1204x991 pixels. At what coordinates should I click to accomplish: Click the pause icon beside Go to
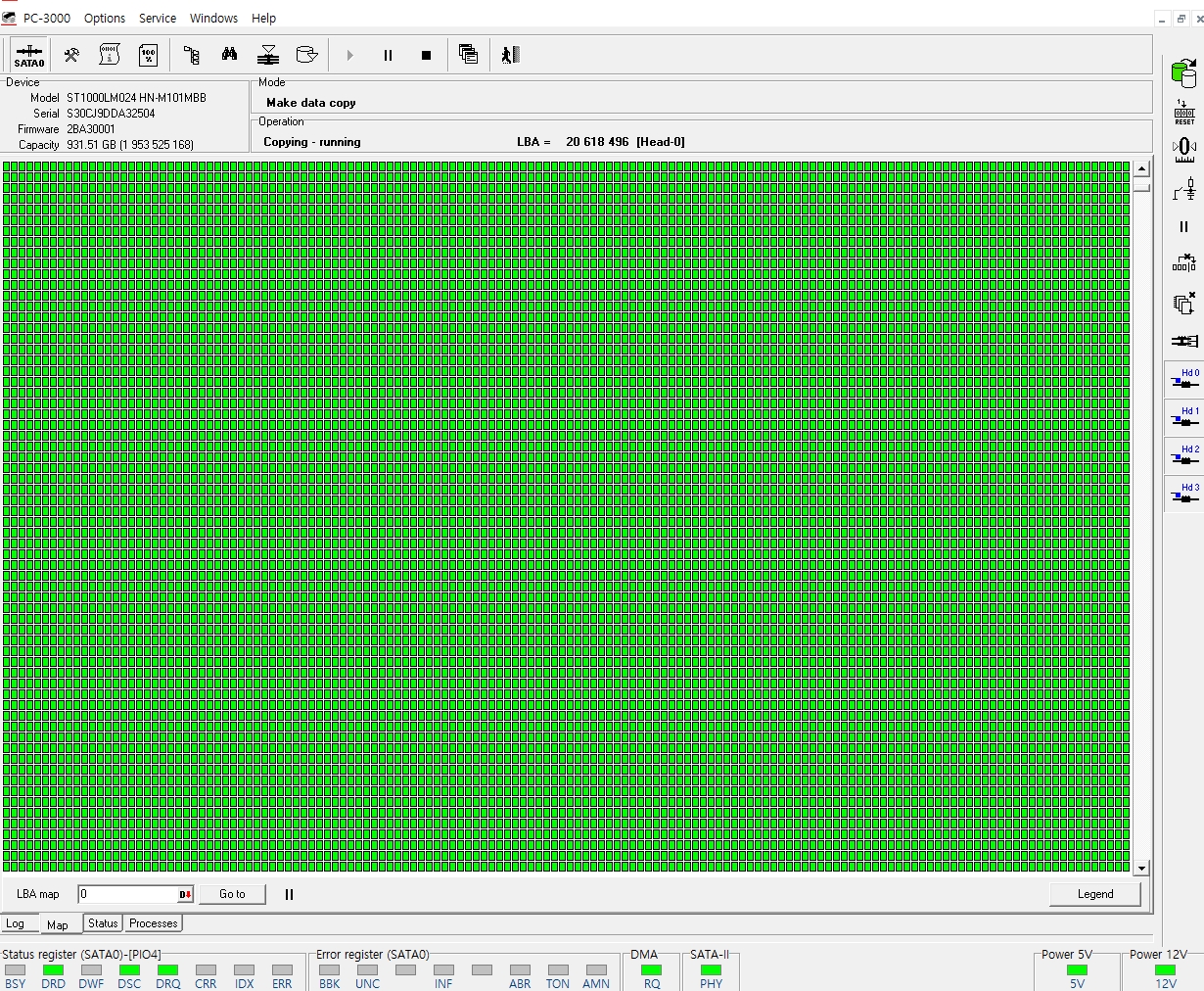(x=289, y=894)
